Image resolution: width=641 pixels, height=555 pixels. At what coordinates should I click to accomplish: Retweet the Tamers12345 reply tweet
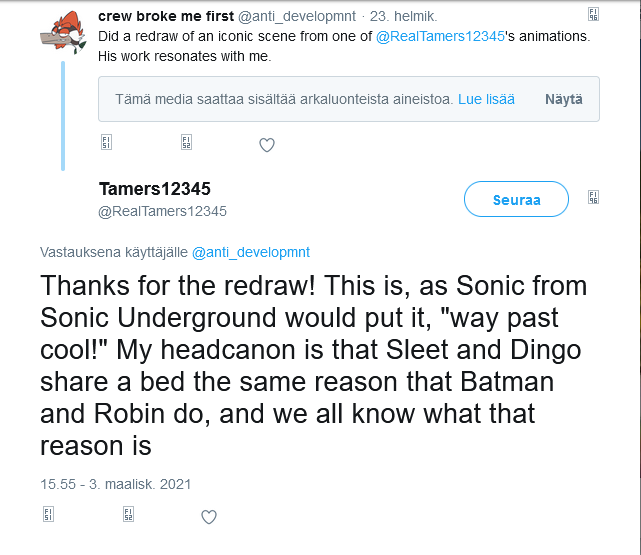click(x=128, y=516)
